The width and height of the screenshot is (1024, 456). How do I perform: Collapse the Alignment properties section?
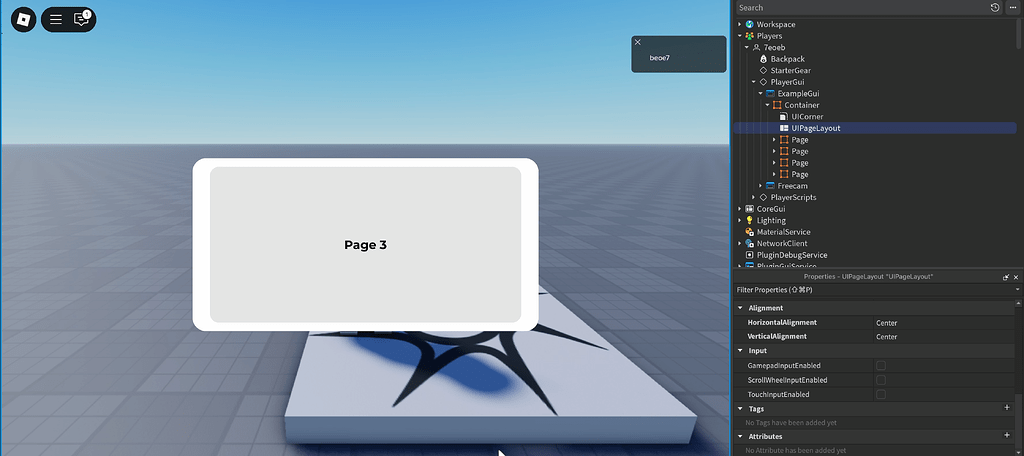click(x=741, y=308)
